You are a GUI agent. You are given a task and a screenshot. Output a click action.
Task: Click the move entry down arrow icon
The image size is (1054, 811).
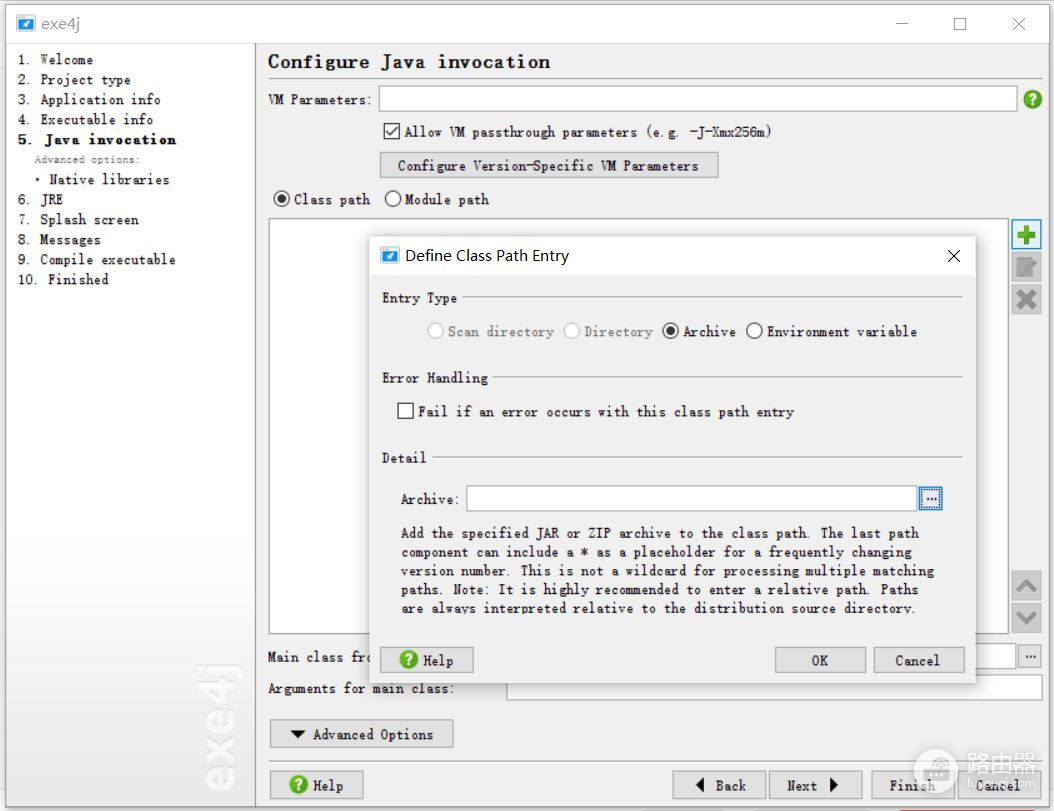(1026, 617)
